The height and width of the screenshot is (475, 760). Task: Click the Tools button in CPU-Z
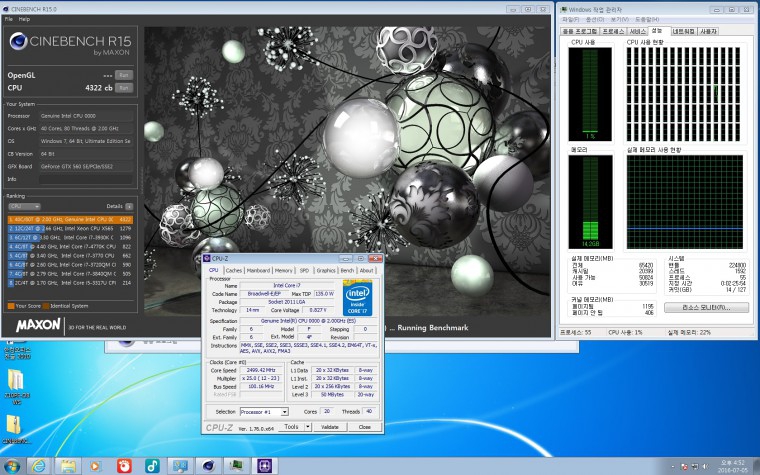click(x=291, y=427)
